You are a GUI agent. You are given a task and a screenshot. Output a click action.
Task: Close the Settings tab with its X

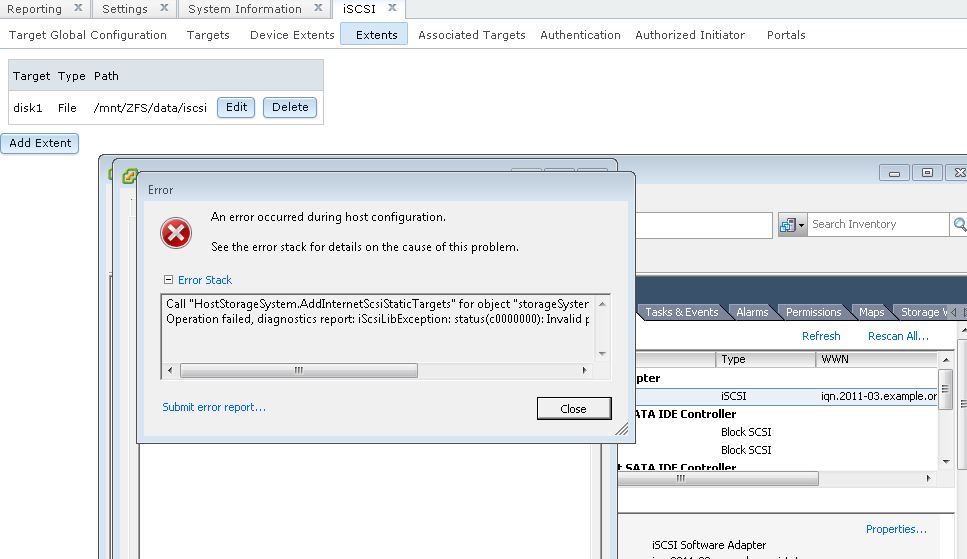point(164,8)
